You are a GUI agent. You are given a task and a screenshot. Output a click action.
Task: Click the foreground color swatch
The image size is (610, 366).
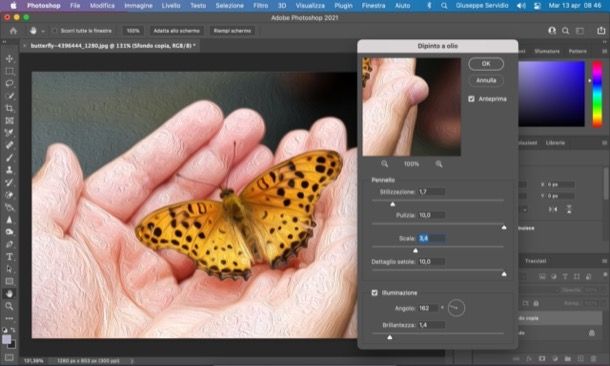pyautogui.click(x=7, y=340)
